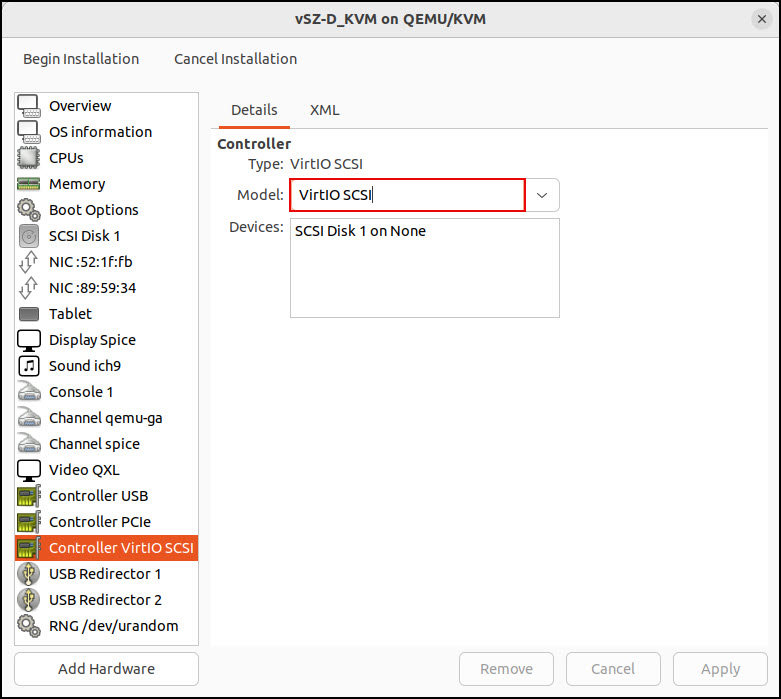This screenshot has width=781, height=699.
Task: Open the Memory settings entry
Action: 77,184
